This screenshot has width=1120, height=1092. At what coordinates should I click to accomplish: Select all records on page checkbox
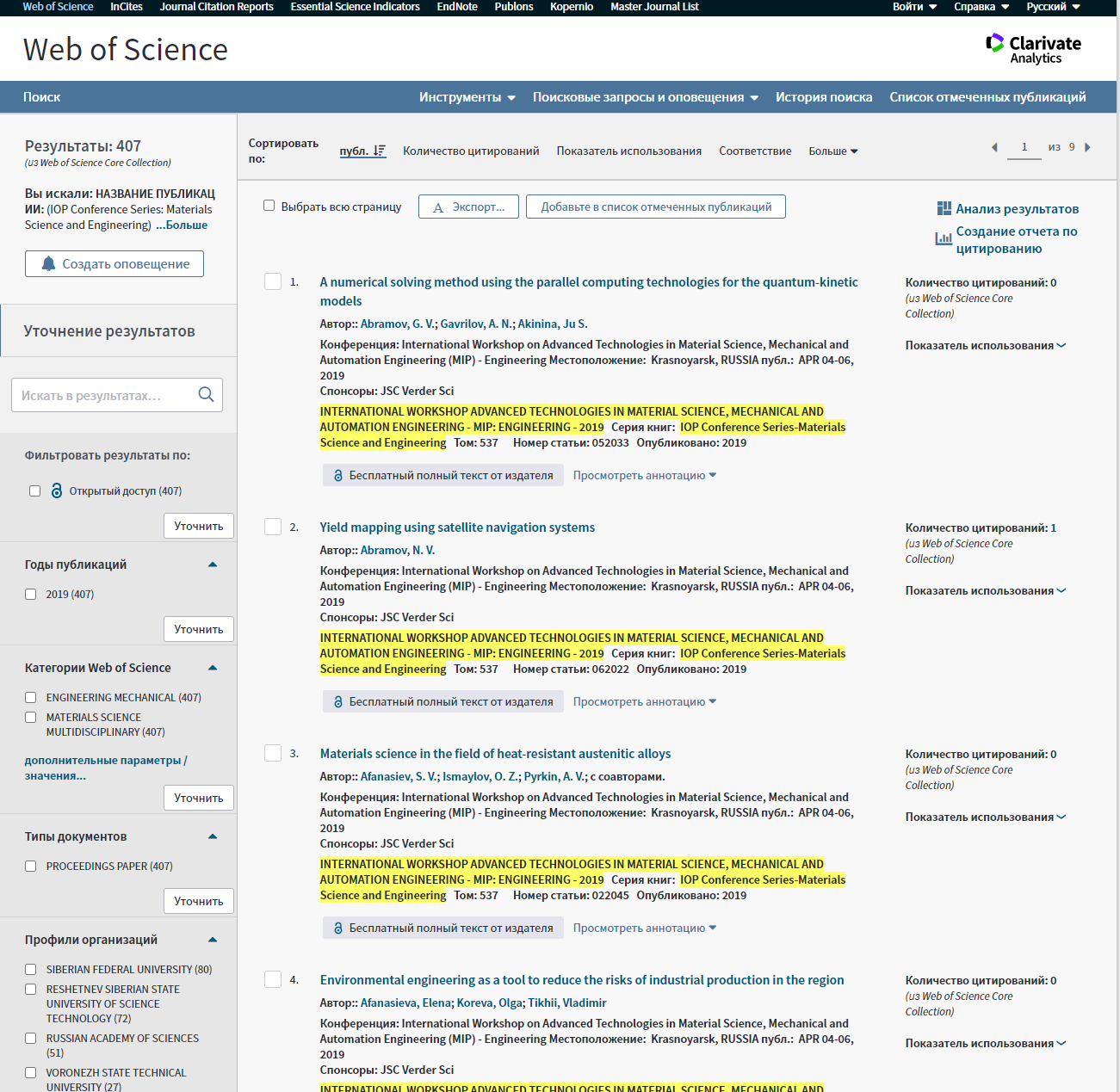pos(269,206)
